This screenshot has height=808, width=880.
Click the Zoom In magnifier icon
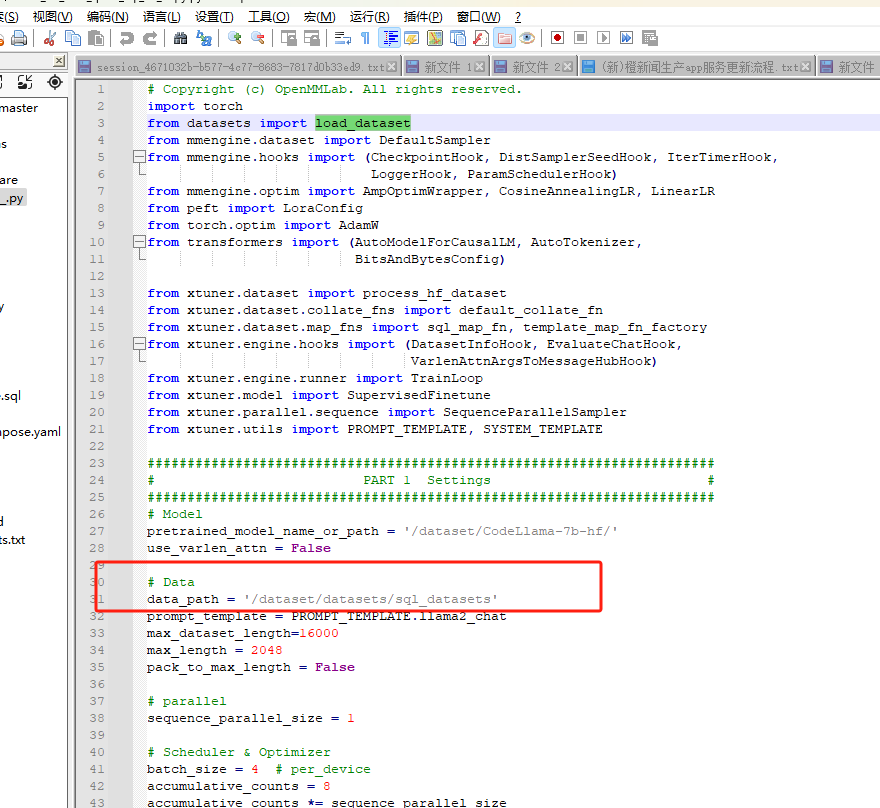tap(235, 38)
